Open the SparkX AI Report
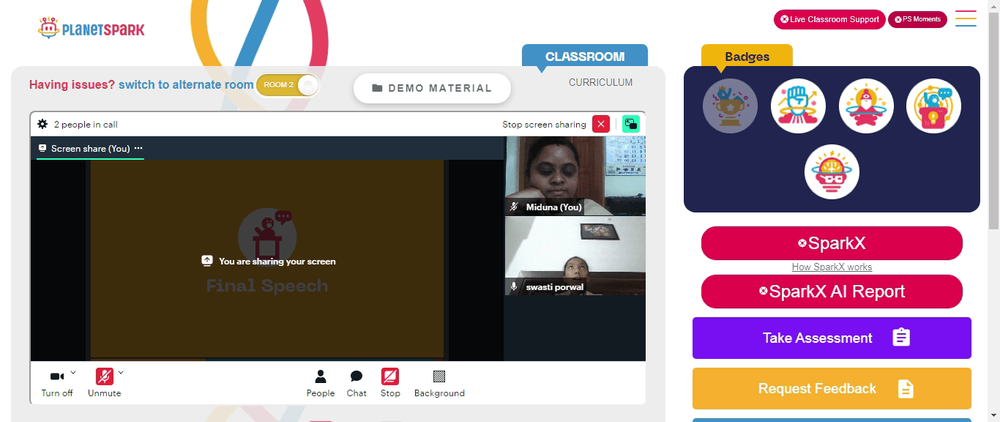This screenshot has width=1000, height=422. [x=832, y=291]
